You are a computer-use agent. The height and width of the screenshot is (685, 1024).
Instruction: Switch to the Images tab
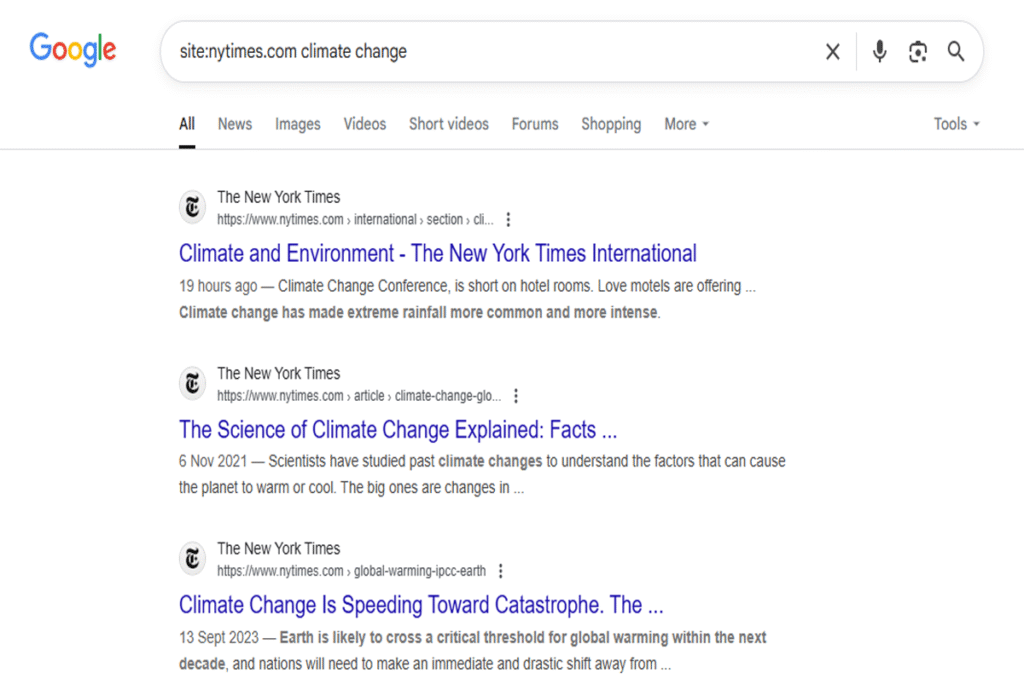coord(298,124)
